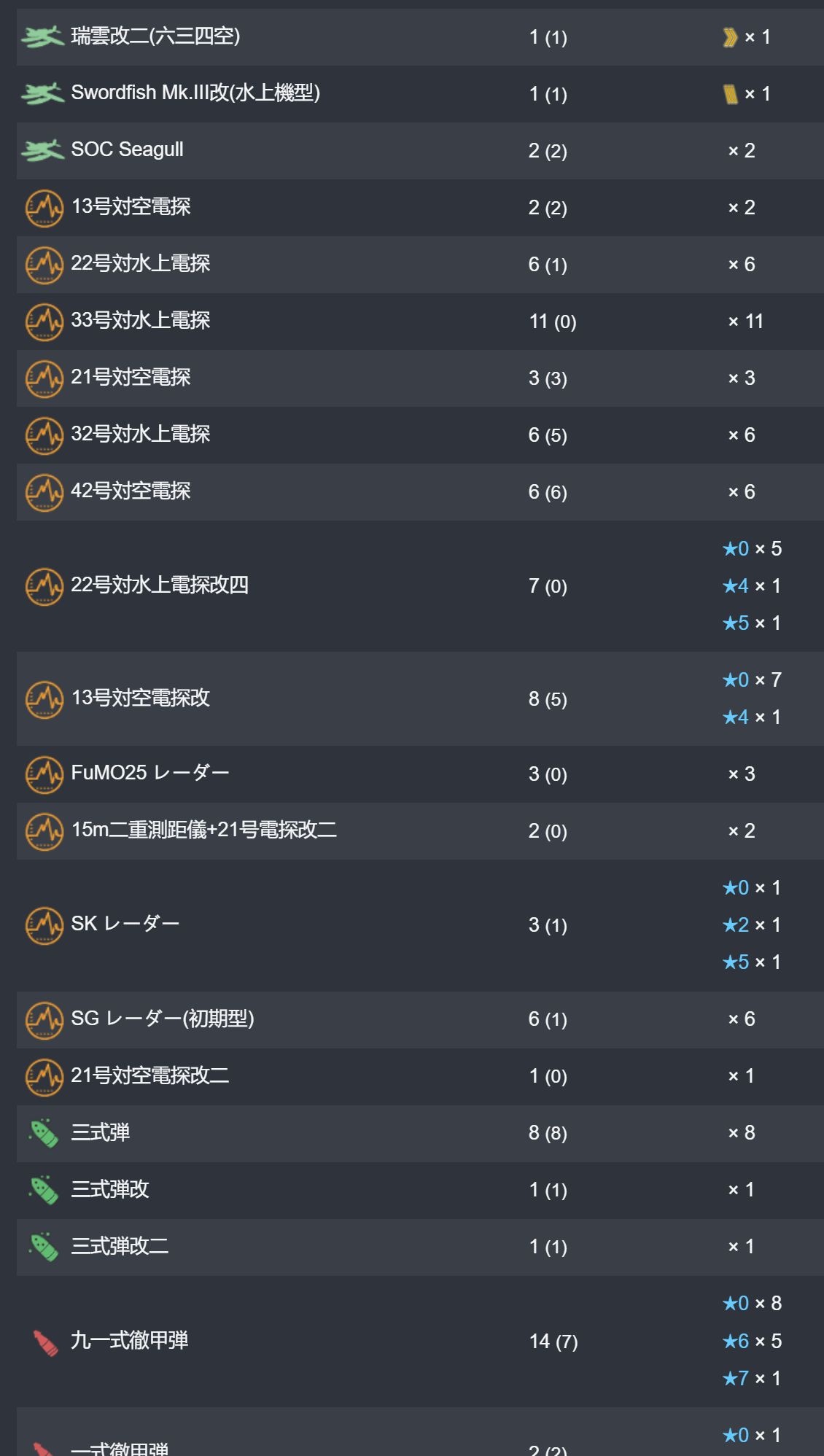Click the seaplane icon next to SOC Seagull
This screenshot has height=1456, width=824.
pyautogui.click(x=43, y=150)
